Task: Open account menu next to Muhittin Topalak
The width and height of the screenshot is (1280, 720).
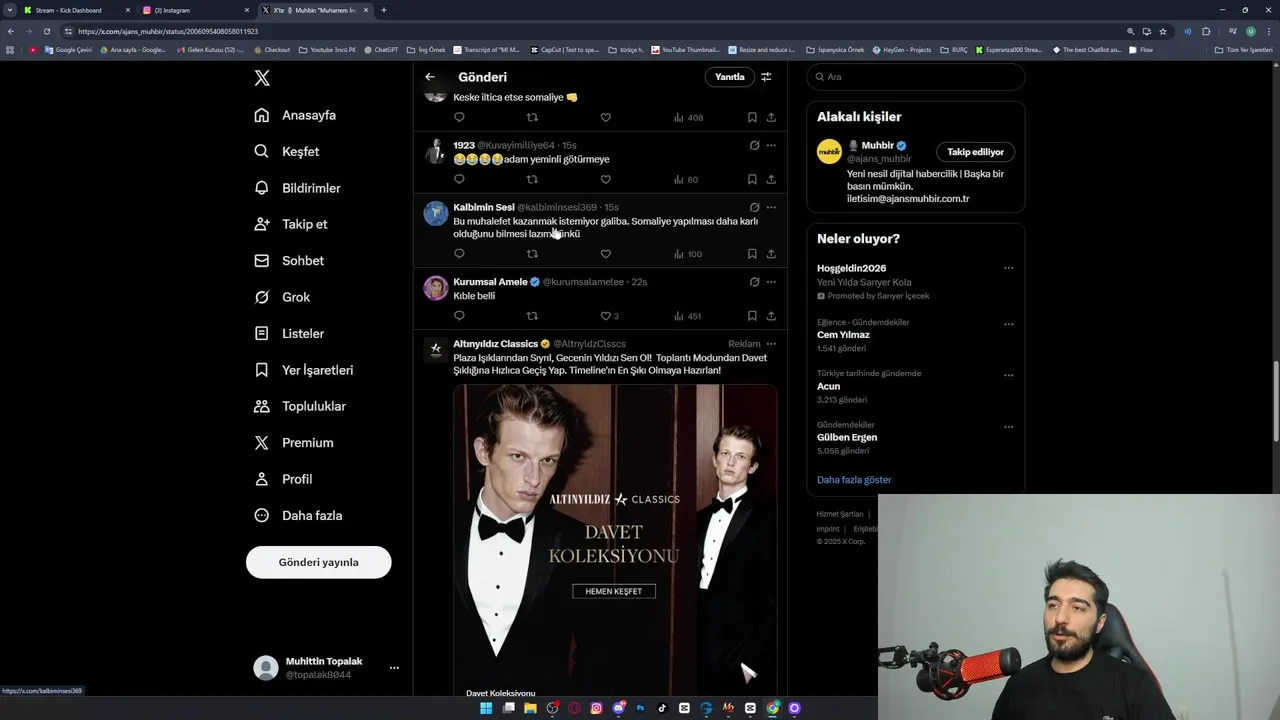Action: [394, 668]
